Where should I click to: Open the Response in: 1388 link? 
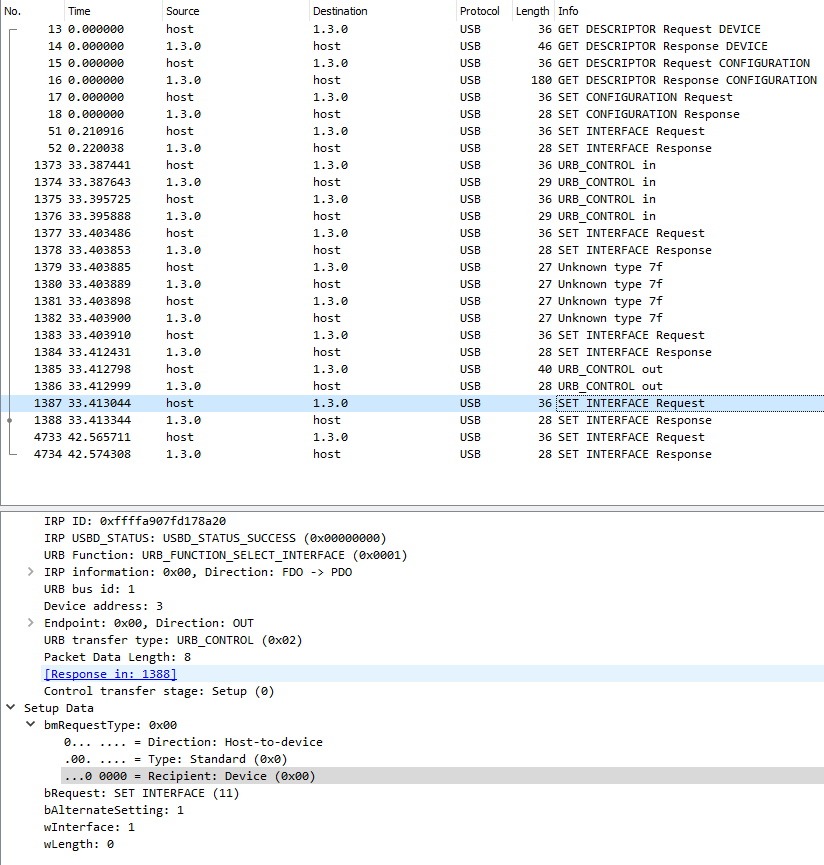click(110, 674)
